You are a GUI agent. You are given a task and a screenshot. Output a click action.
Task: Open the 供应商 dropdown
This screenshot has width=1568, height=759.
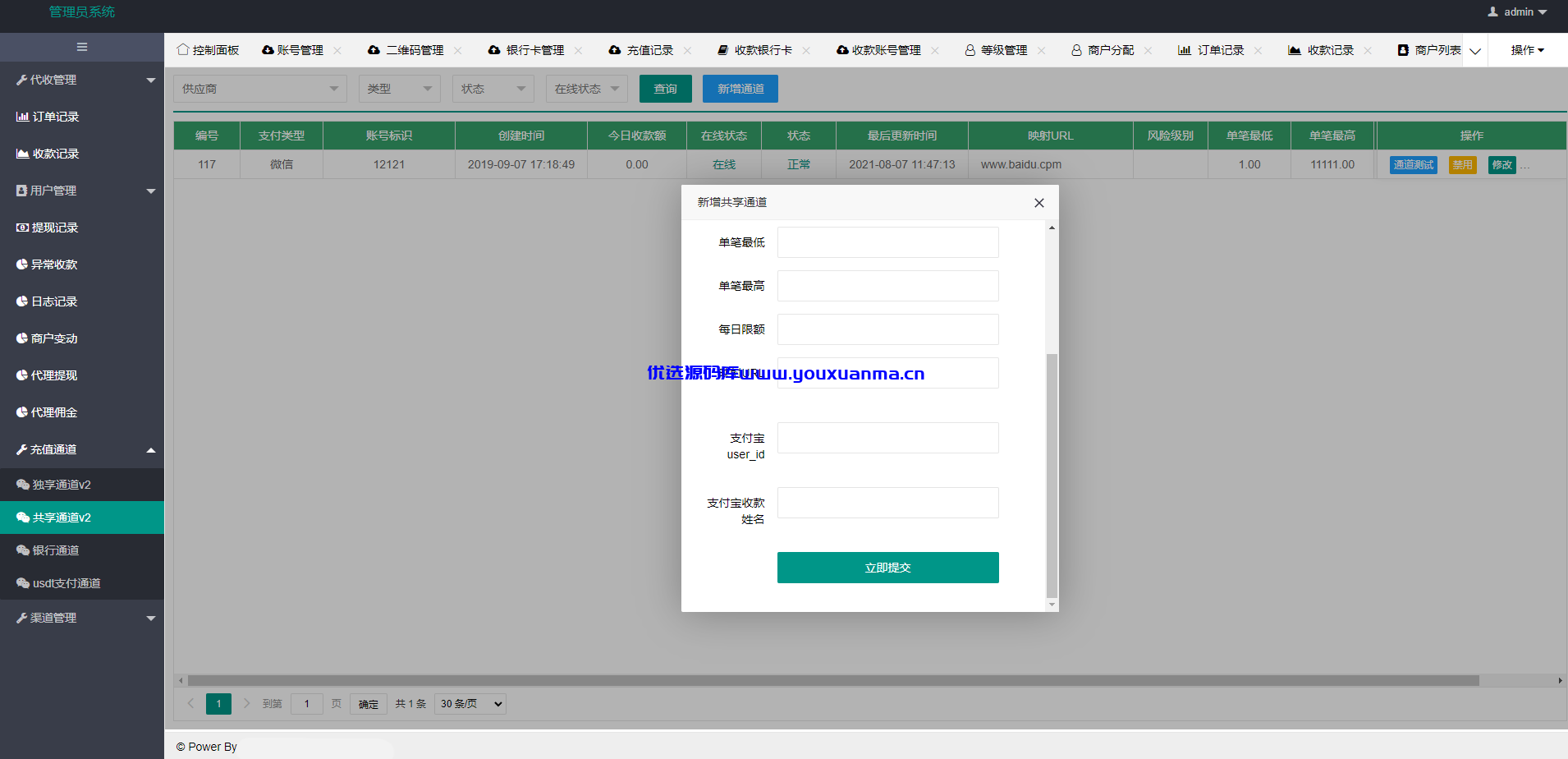pyautogui.click(x=260, y=89)
